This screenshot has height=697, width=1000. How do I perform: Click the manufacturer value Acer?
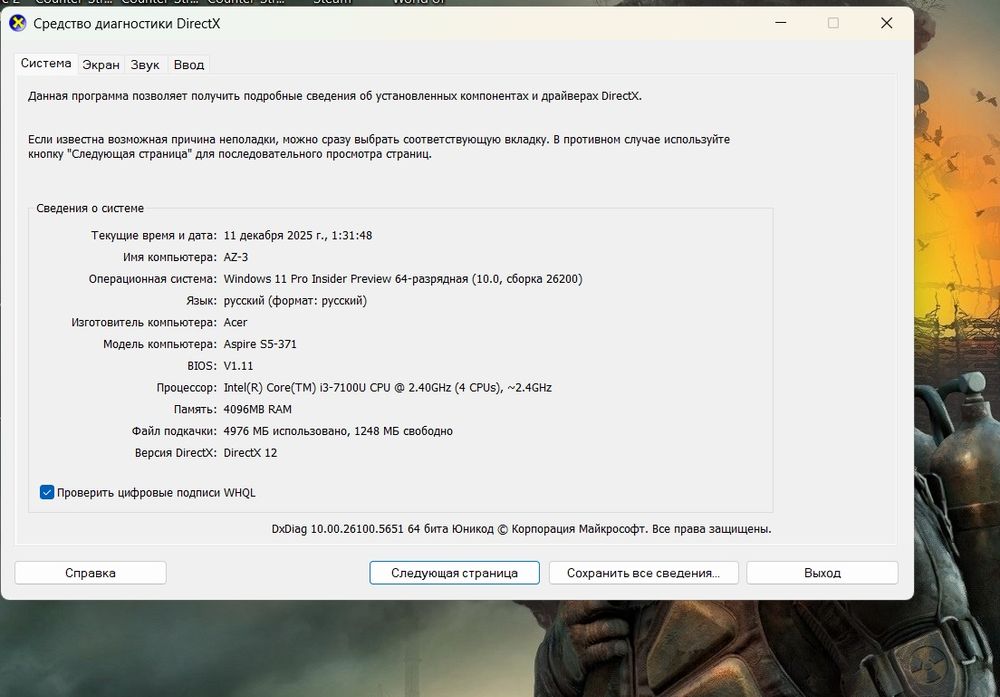click(x=235, y=322)
